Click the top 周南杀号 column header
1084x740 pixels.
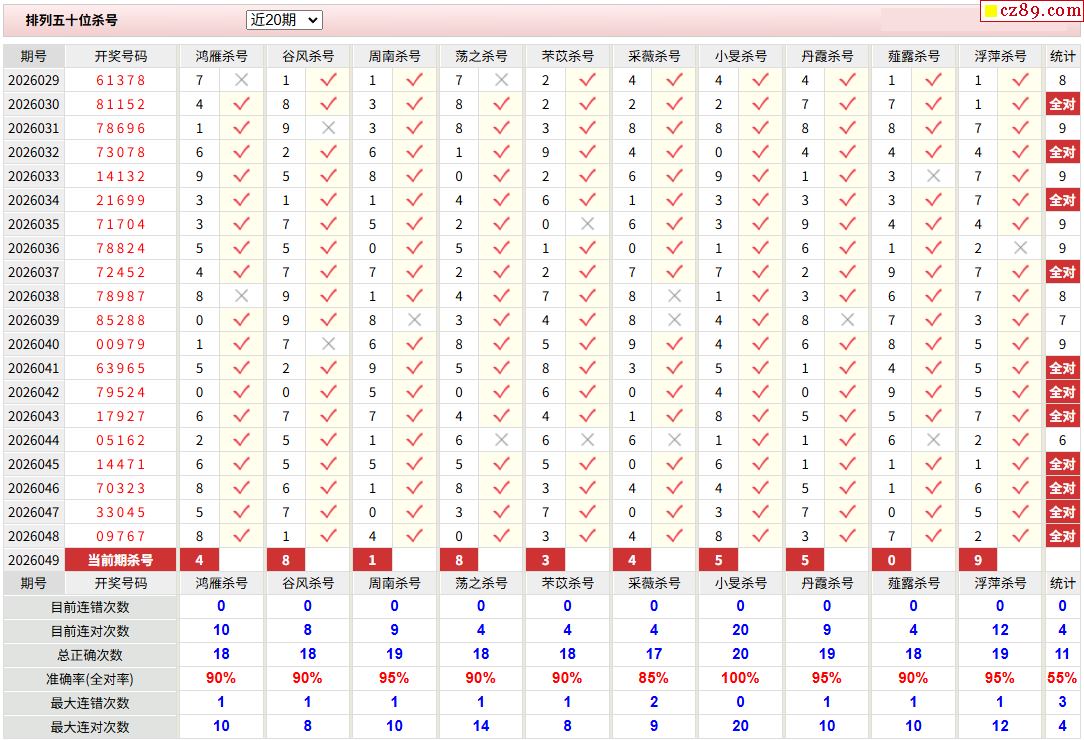394,56
